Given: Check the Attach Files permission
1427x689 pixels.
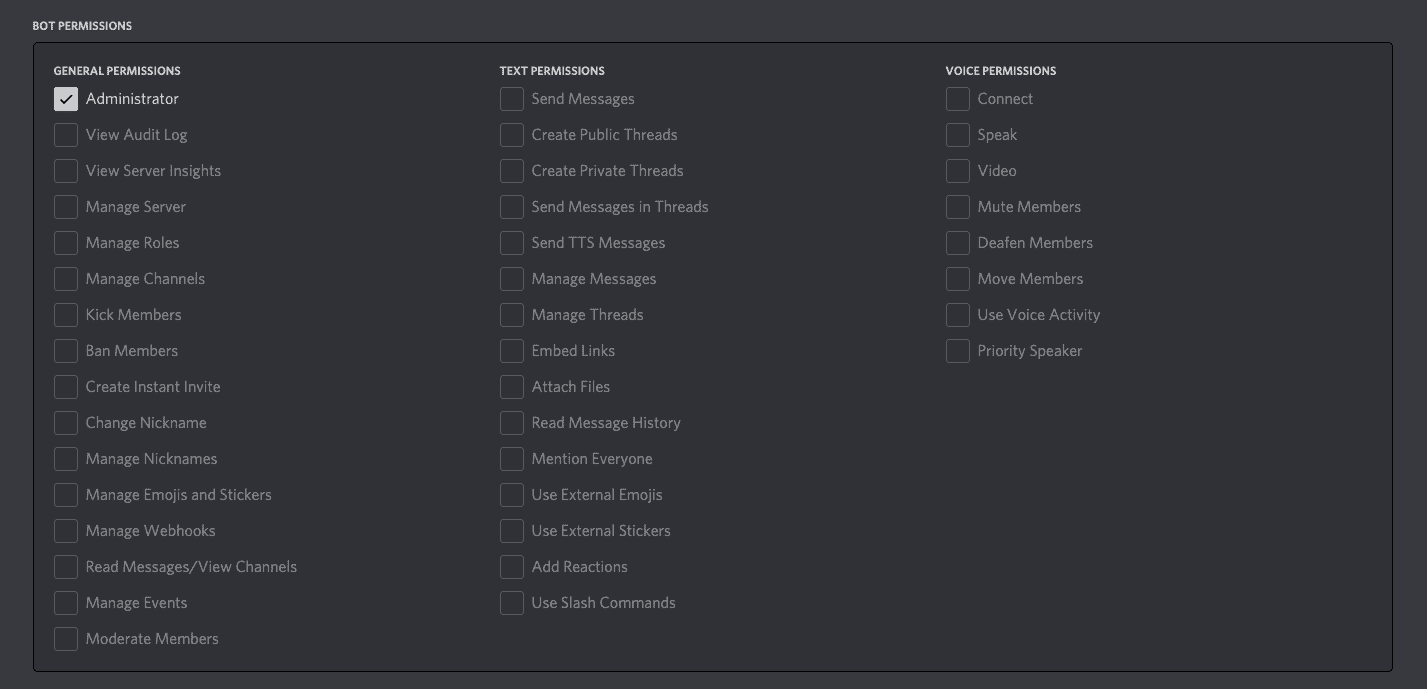Looking at the screenshot, I should tap(512, 386).
